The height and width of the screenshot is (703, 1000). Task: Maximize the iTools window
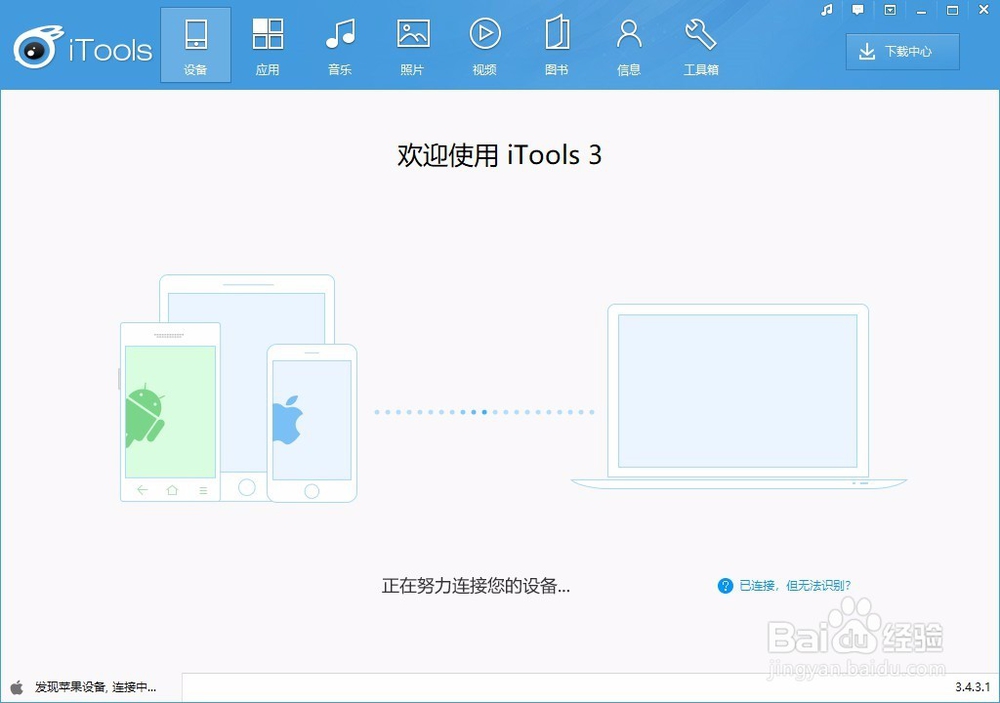click(x=952, y=10)
